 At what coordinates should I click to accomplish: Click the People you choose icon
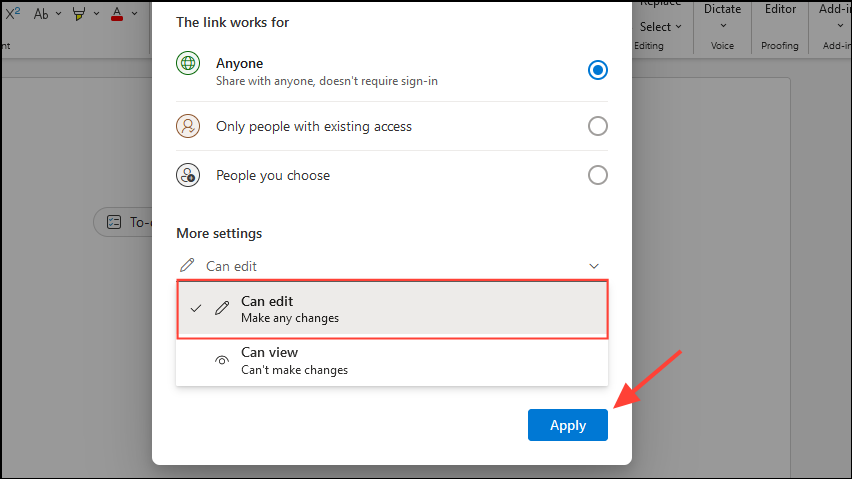(x=188, y=175)
